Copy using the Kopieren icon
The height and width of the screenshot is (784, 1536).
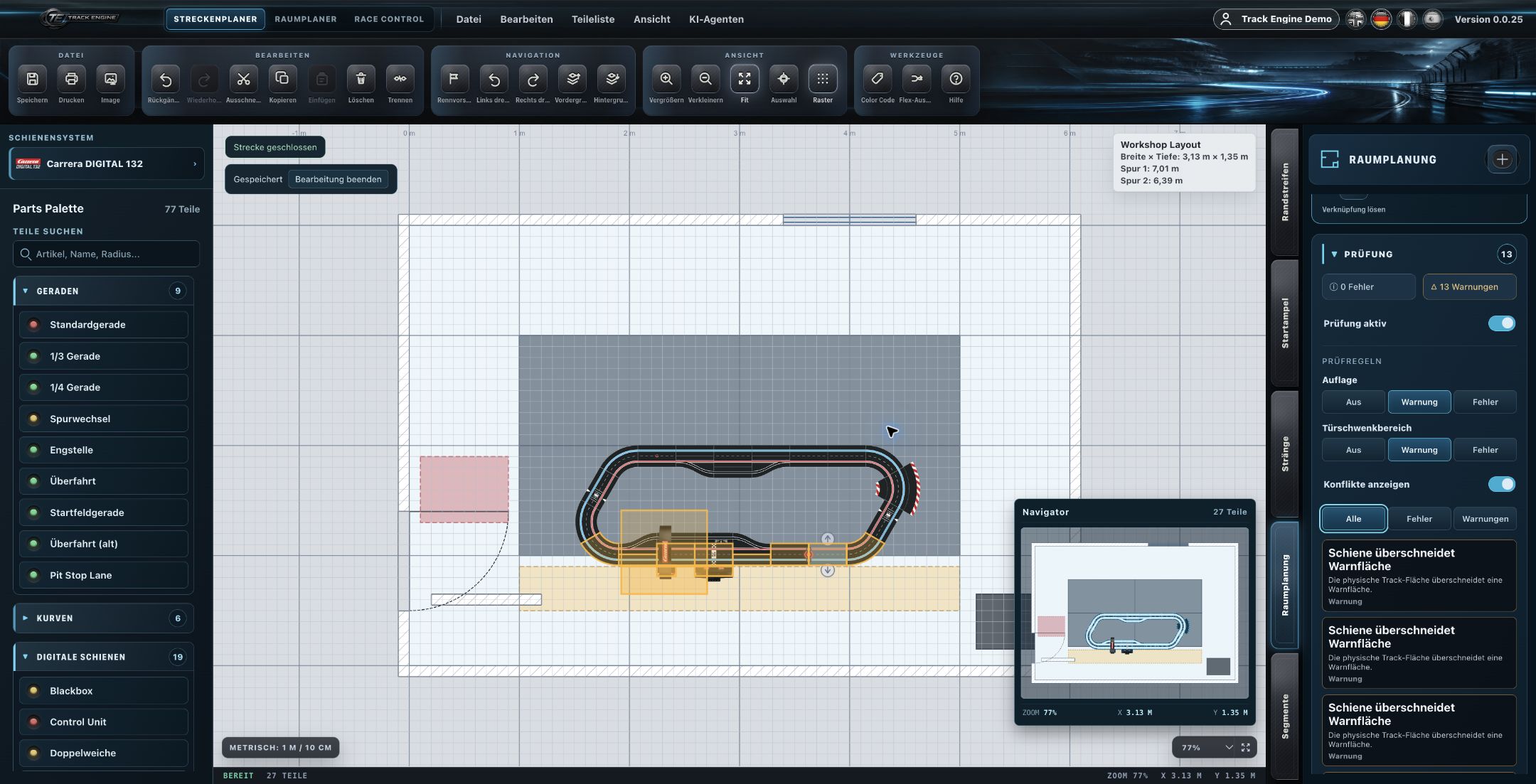(x=282, y=79)
